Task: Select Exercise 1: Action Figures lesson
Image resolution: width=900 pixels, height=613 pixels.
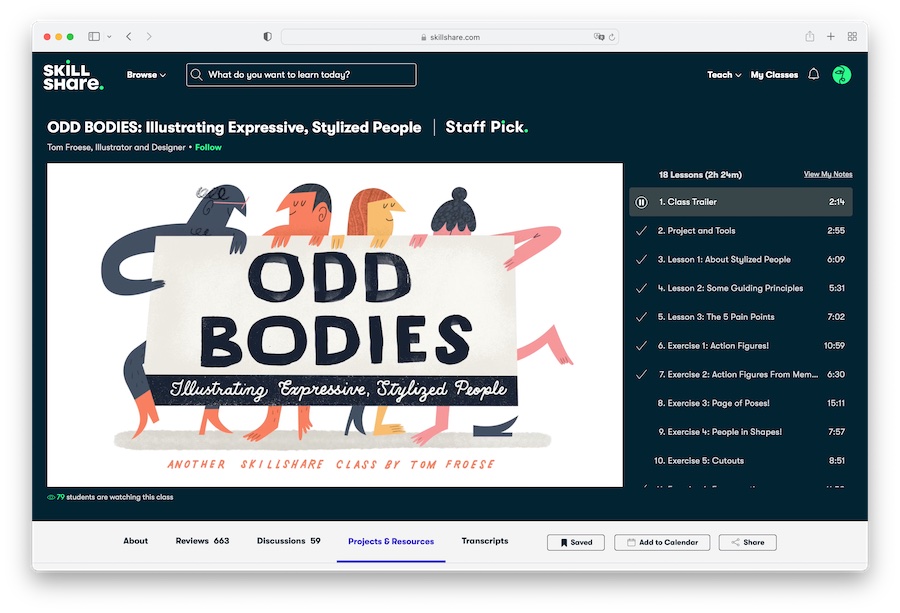Action: point(741,346)
